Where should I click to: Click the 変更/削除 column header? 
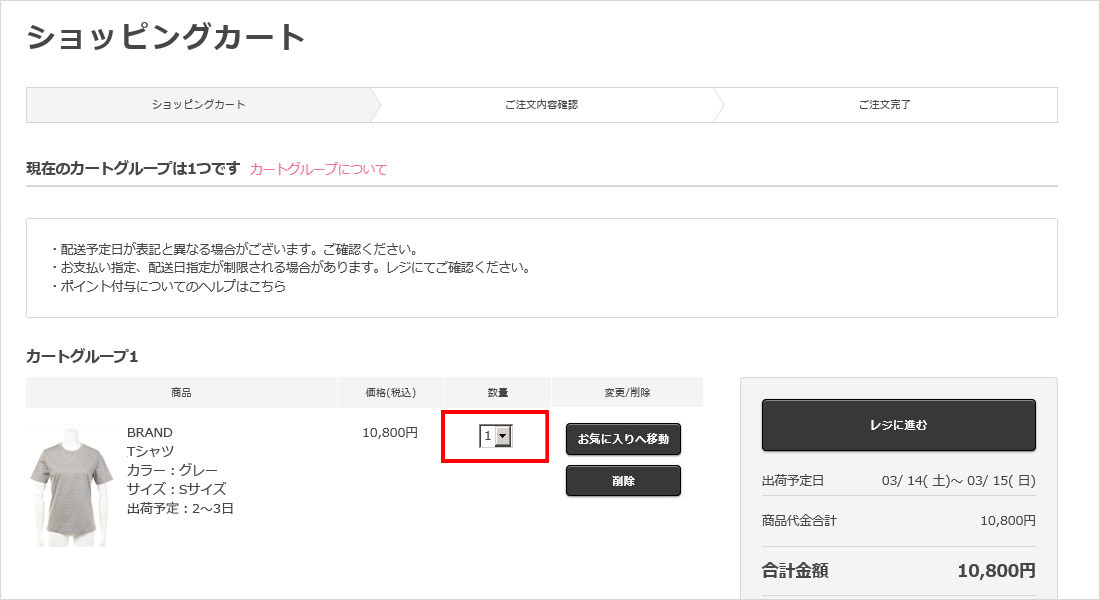tap(627, 392)
